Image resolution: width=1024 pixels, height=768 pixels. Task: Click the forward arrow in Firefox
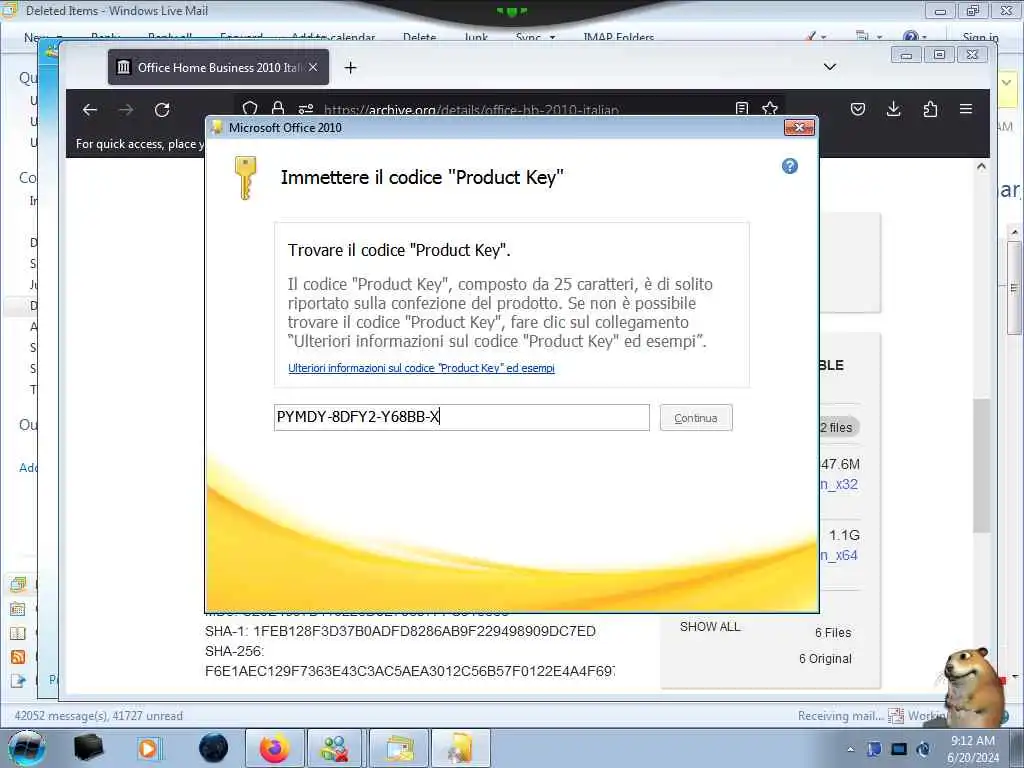pos(126,110)
